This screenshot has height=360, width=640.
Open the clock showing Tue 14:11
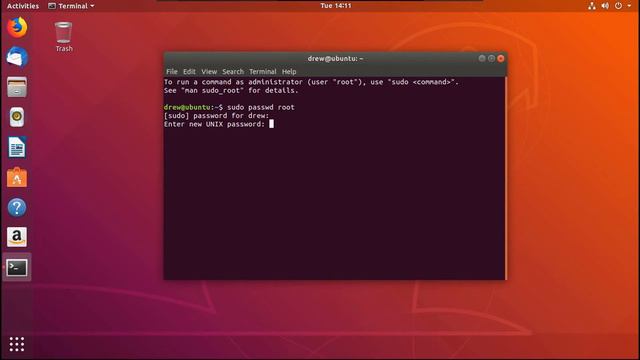click(336, 6)
